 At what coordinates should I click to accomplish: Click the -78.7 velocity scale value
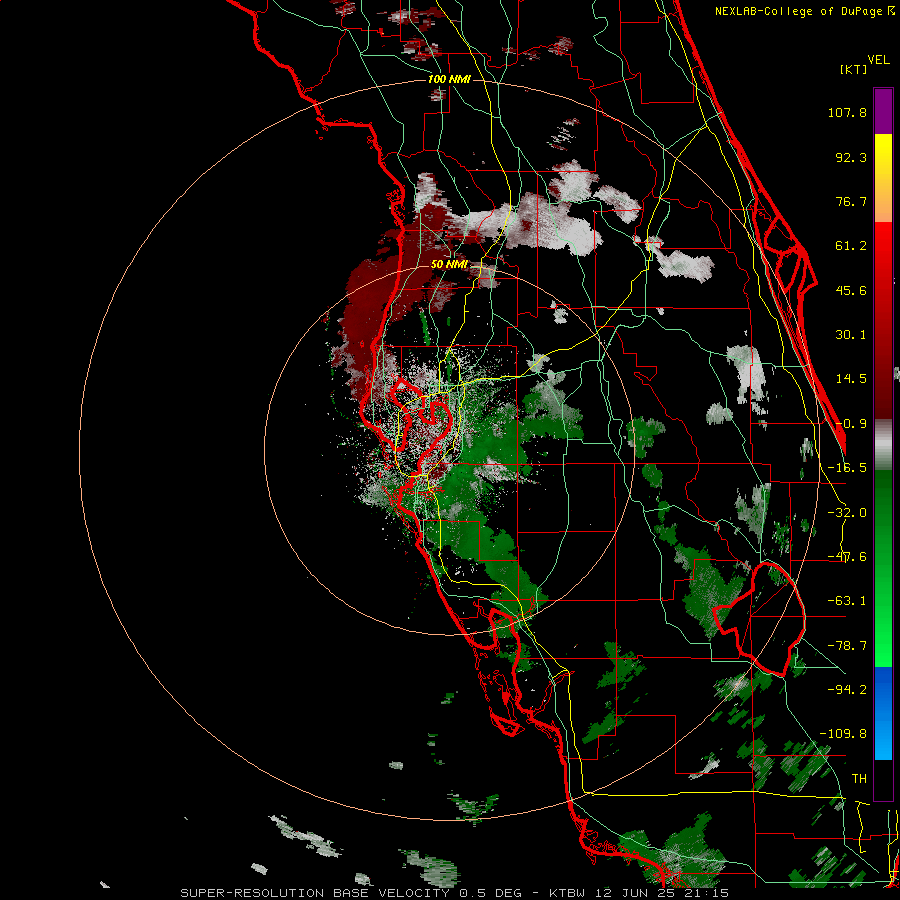tap(847, 646)
